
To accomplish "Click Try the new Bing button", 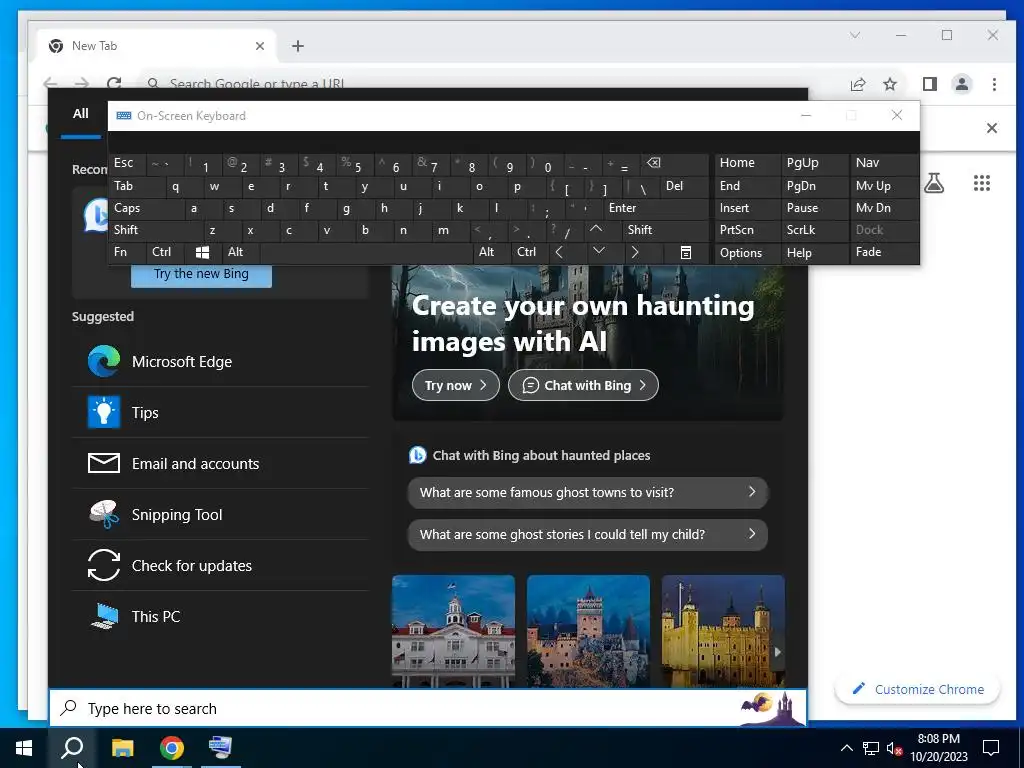I will [x=201, y=274].
